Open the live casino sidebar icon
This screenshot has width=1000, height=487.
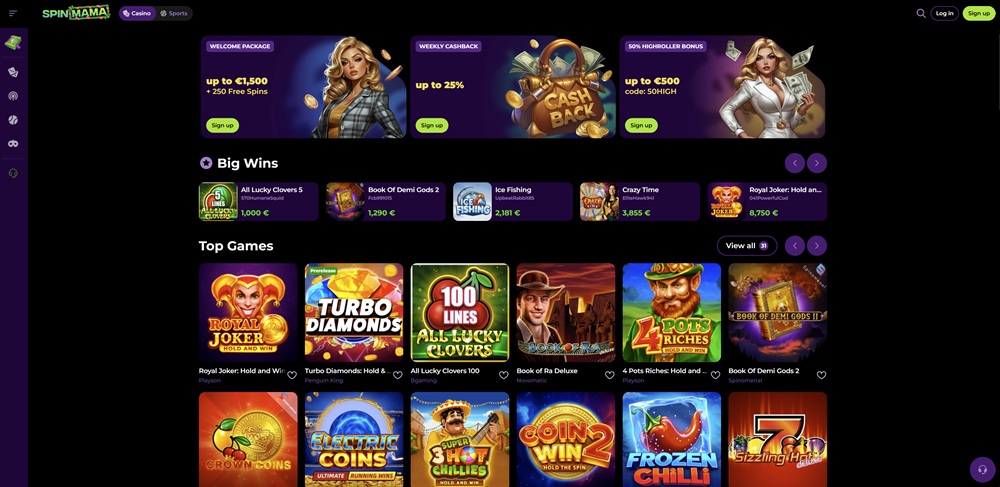tap(13, 96)
